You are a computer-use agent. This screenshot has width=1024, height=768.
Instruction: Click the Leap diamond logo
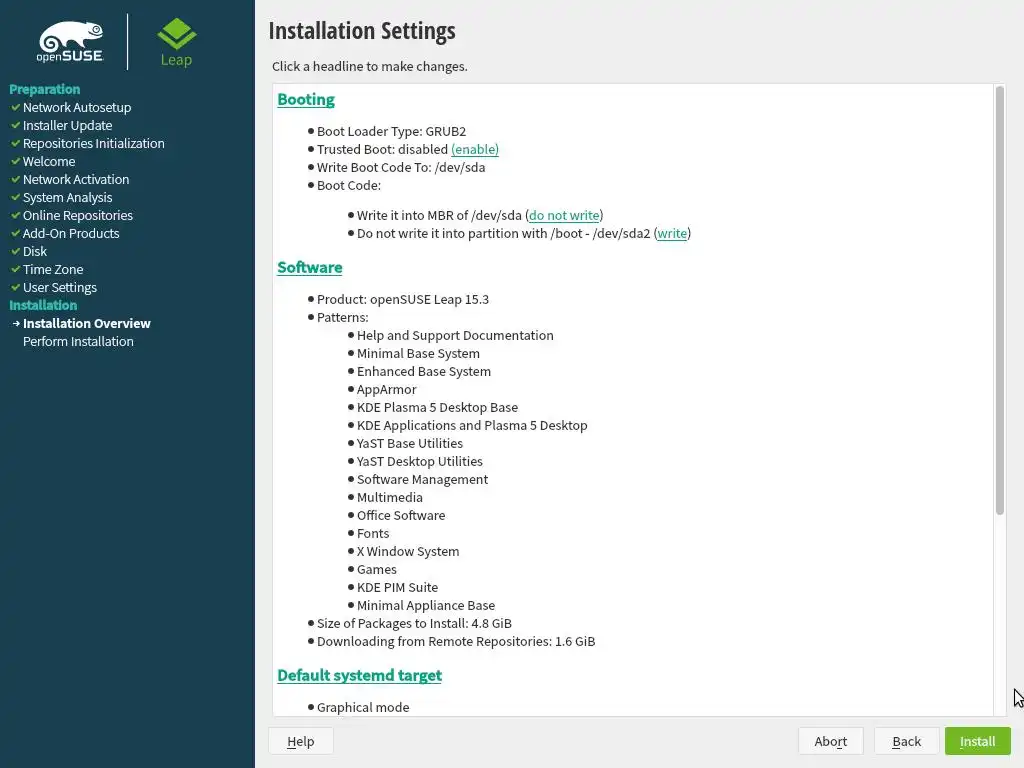click(176, 42)
